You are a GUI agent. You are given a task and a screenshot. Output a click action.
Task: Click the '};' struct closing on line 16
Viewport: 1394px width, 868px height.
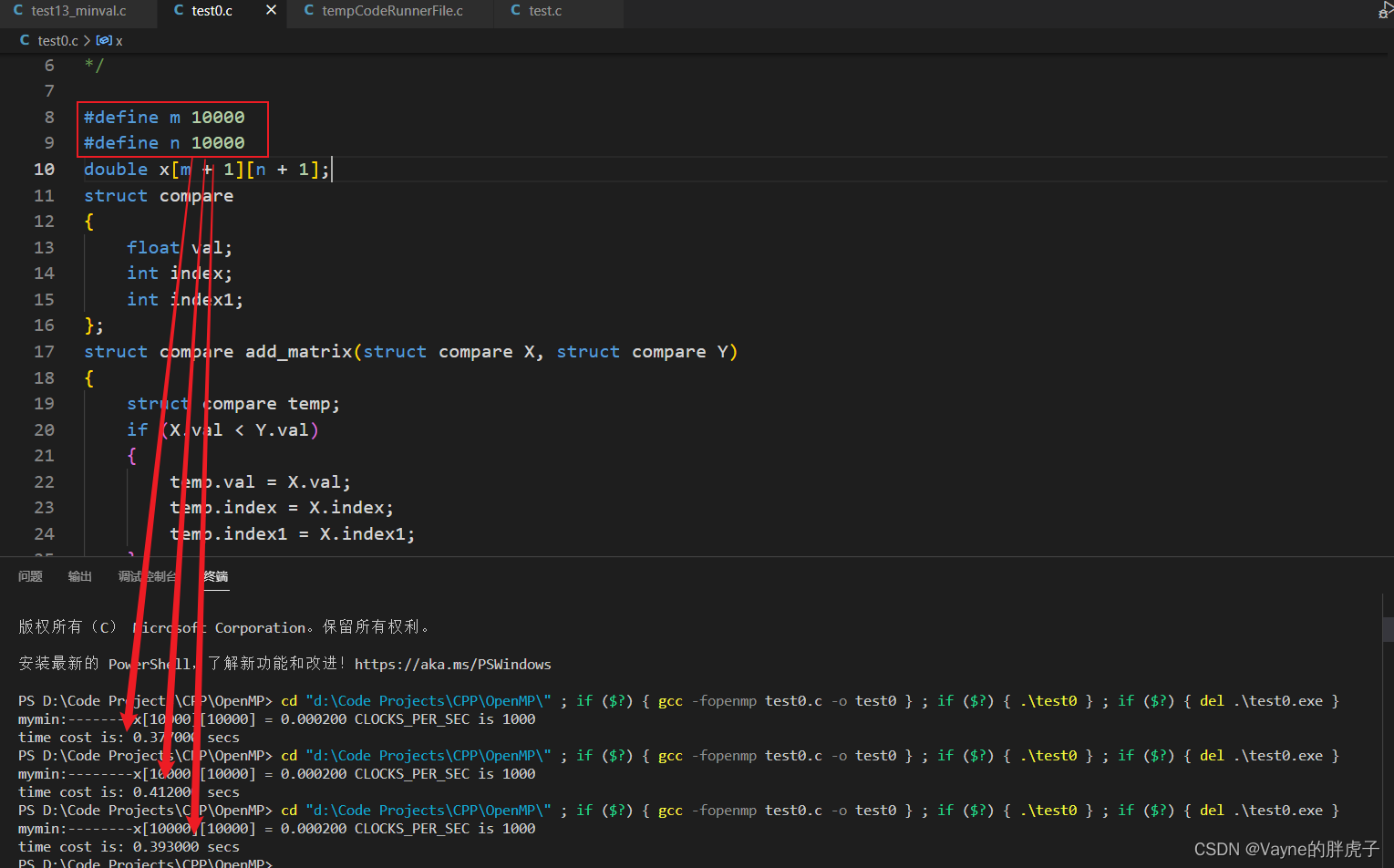coord(94,325)
